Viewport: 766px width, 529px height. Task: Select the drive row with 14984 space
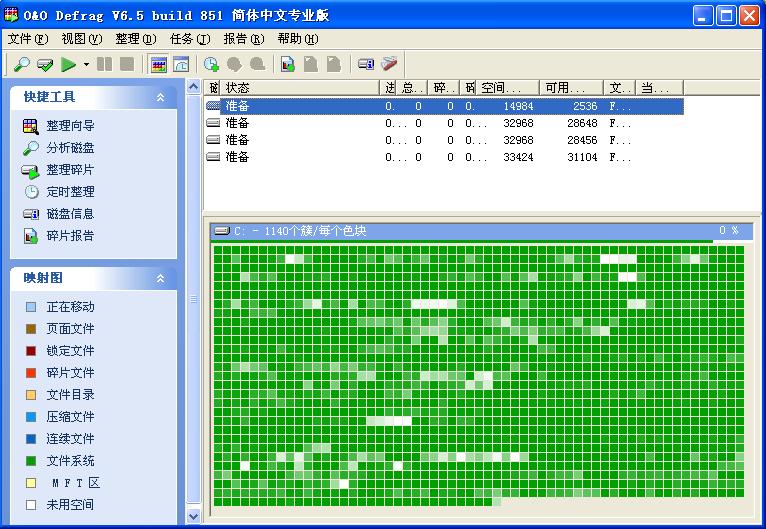[444, 106]
